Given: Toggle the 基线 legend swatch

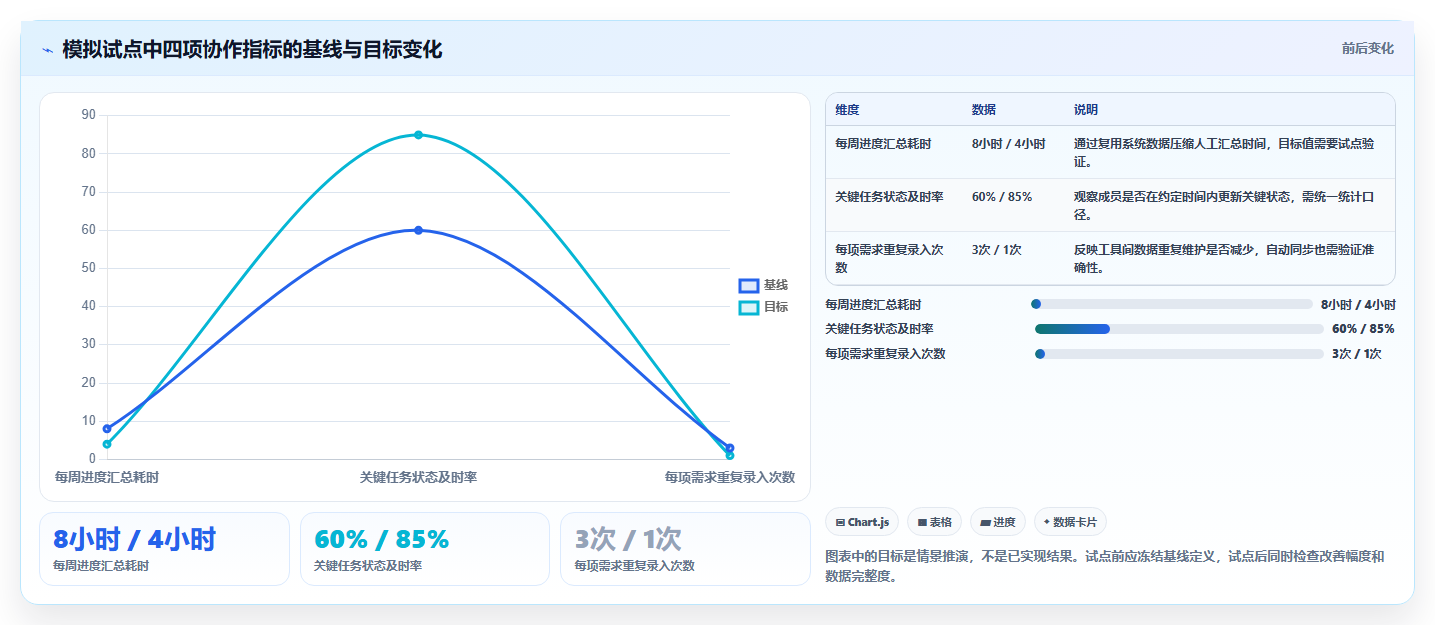Looking at the screenshot, I should [749, 286].
